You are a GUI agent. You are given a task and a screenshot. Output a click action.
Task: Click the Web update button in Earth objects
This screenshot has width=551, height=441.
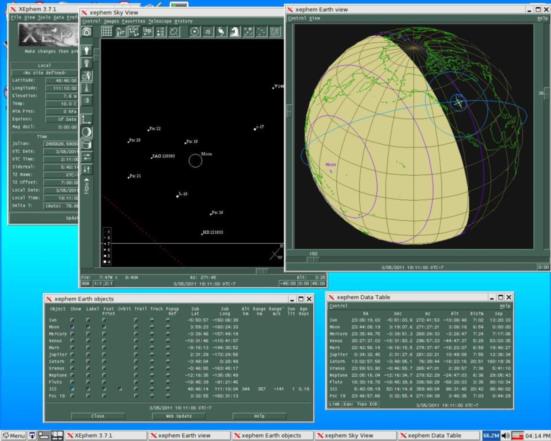[x=179, y=416]
